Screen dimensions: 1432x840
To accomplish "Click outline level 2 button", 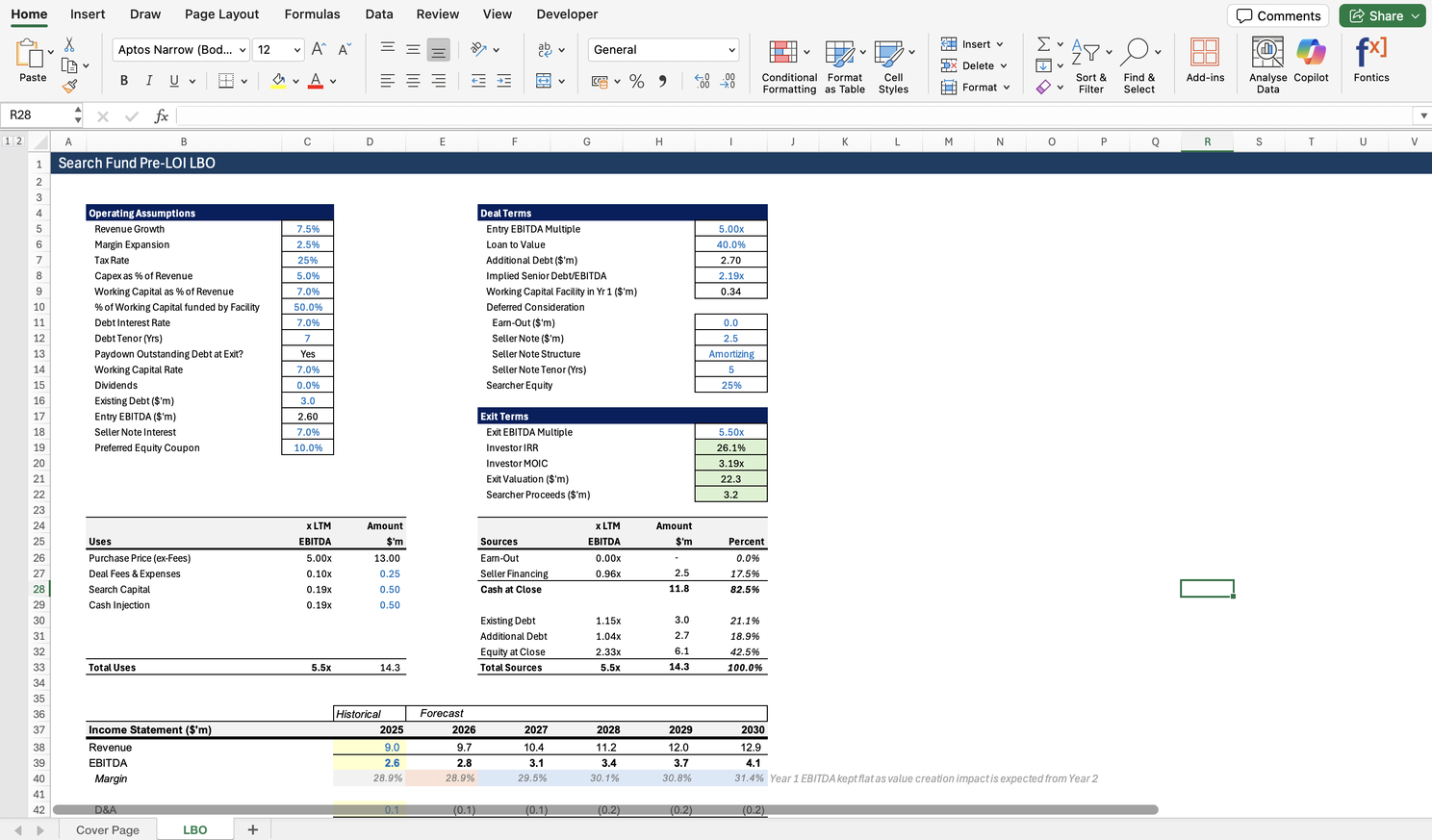I will [x=18, y=141].
